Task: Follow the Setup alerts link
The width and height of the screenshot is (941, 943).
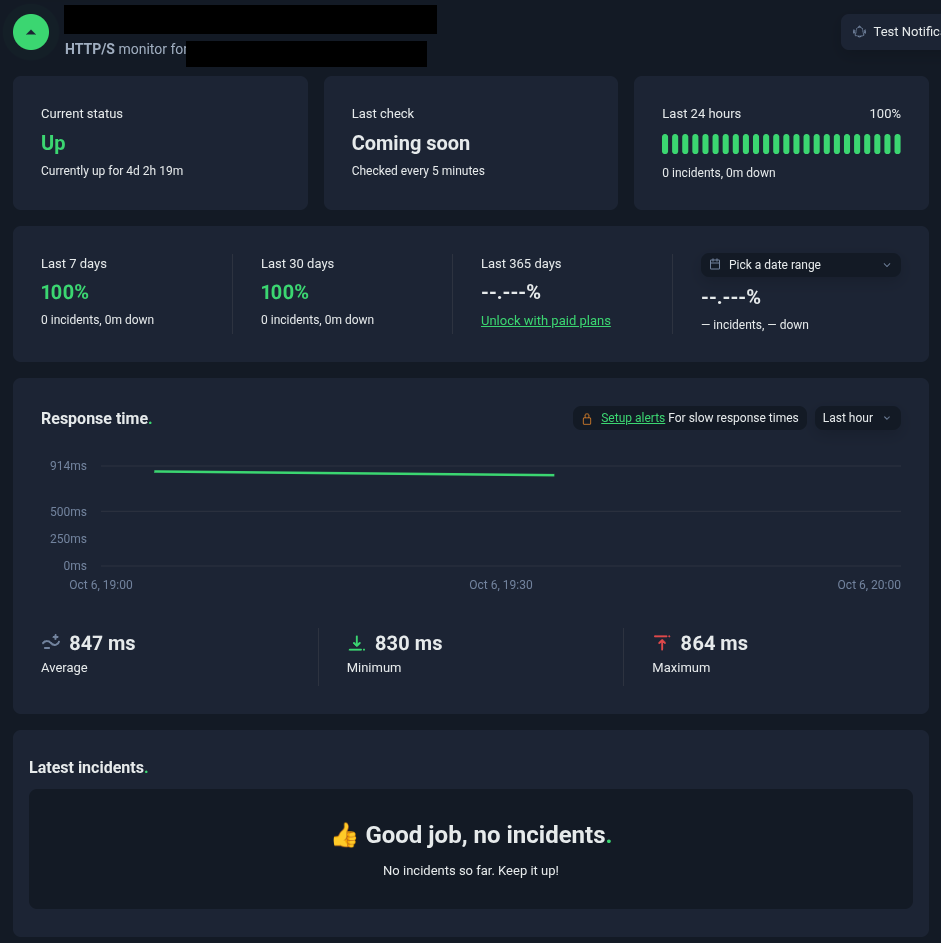Action: tap(632, 418)
